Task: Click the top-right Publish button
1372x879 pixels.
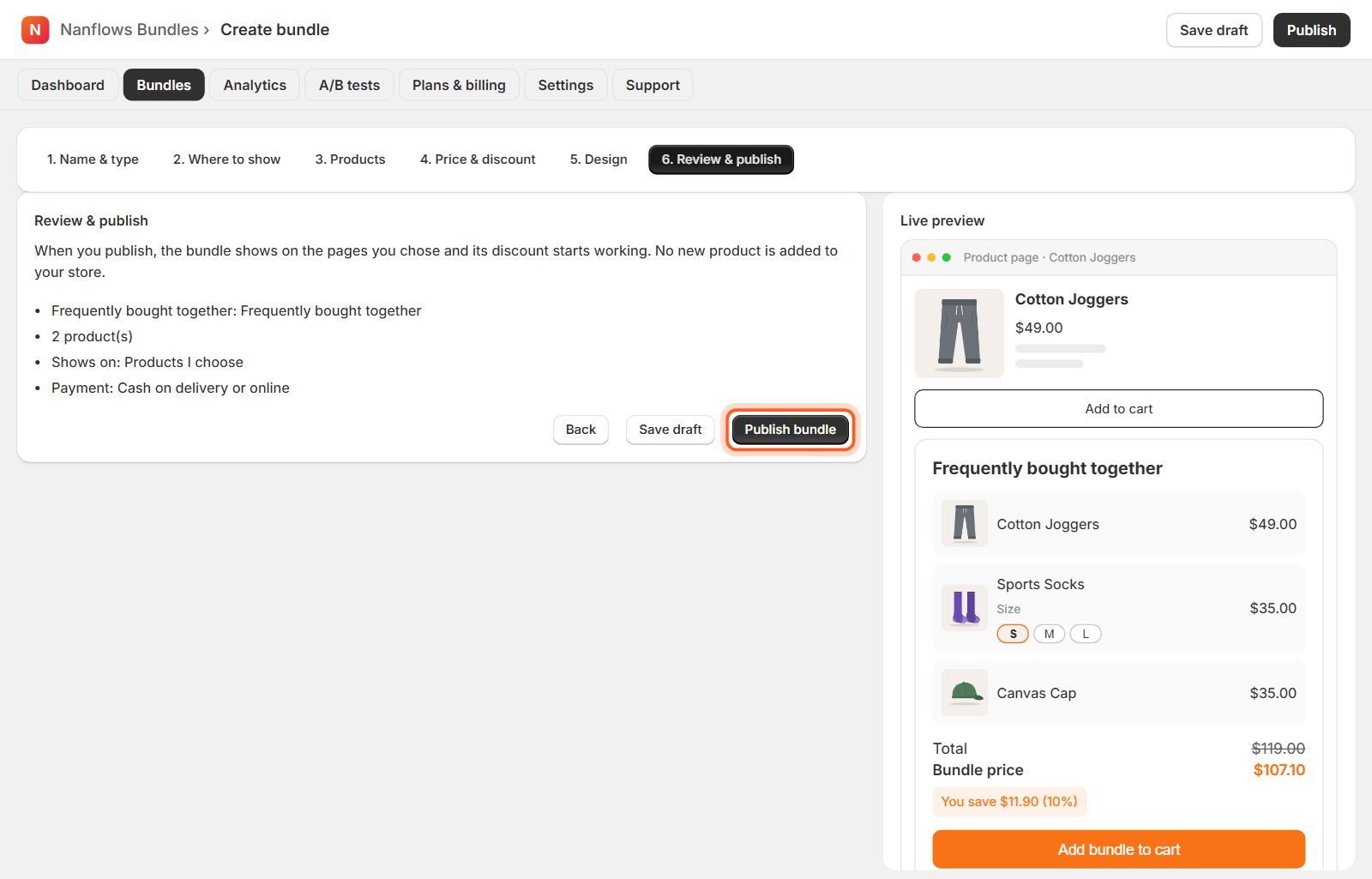Action: point(1311,30)
